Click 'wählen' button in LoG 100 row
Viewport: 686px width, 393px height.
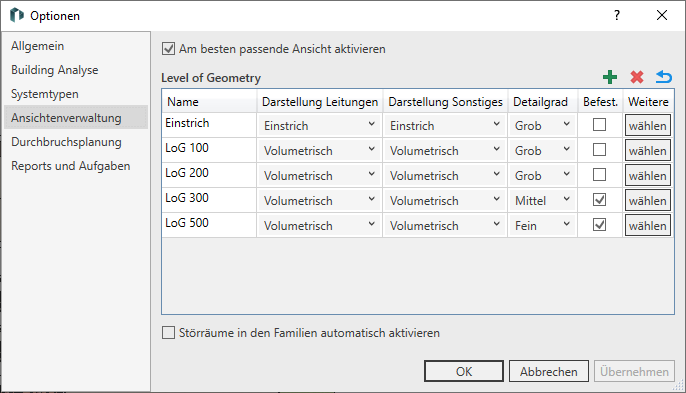click(x=648, y=151)
